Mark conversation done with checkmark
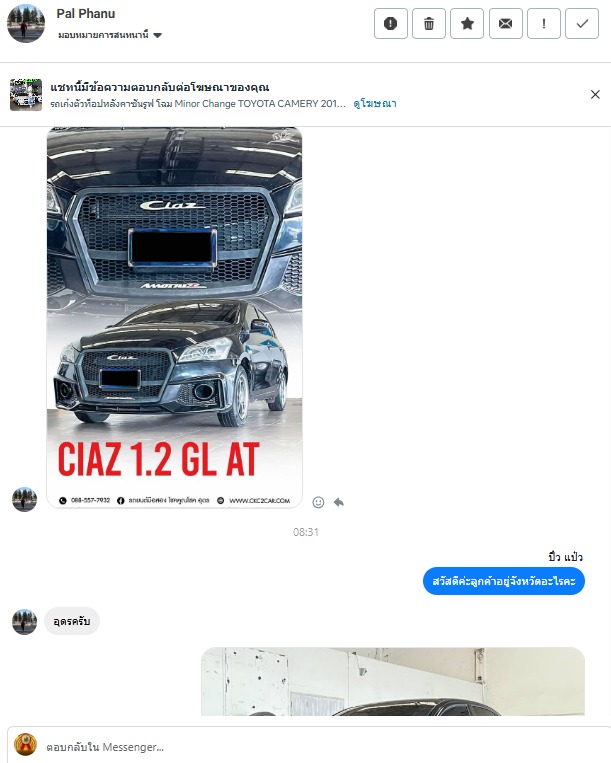 [x=582, y=23]
